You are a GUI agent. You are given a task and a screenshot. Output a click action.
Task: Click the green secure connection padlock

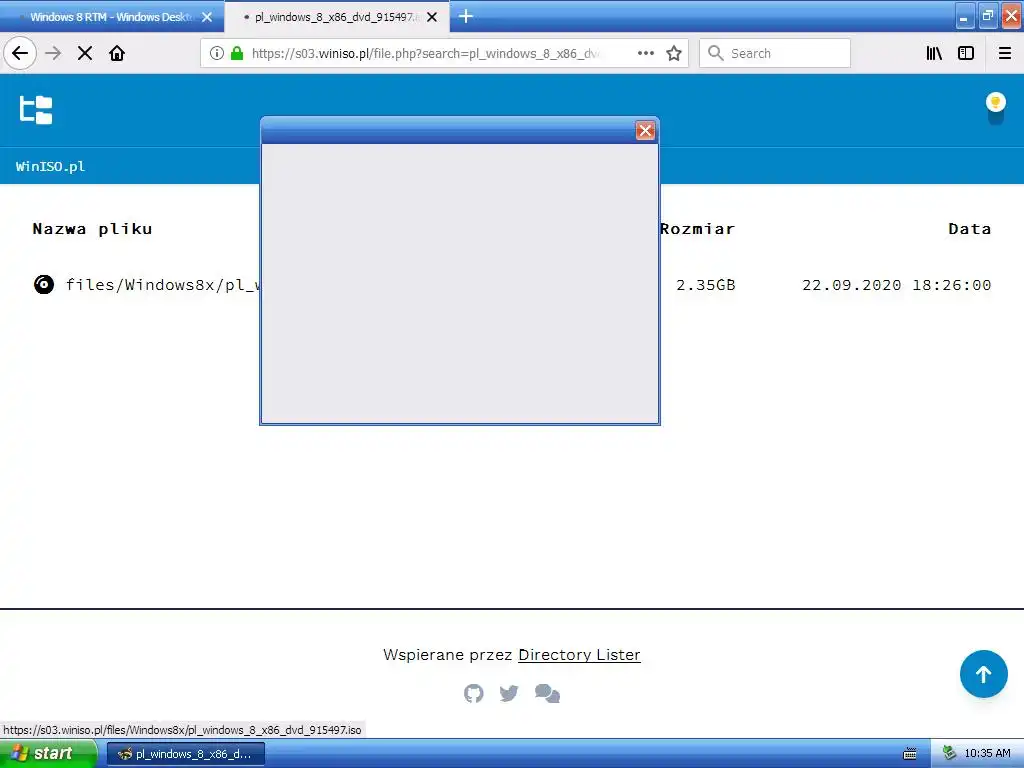[237, 53]
